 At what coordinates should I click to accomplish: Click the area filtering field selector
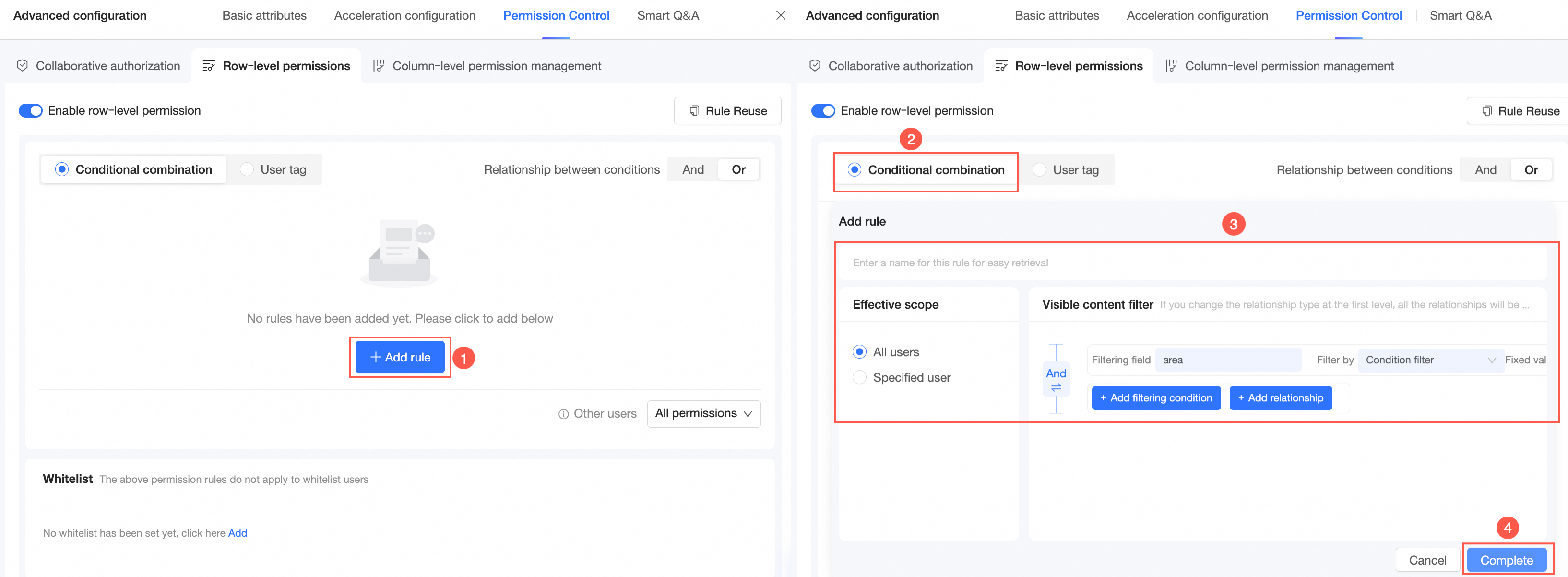[1228, 360]
